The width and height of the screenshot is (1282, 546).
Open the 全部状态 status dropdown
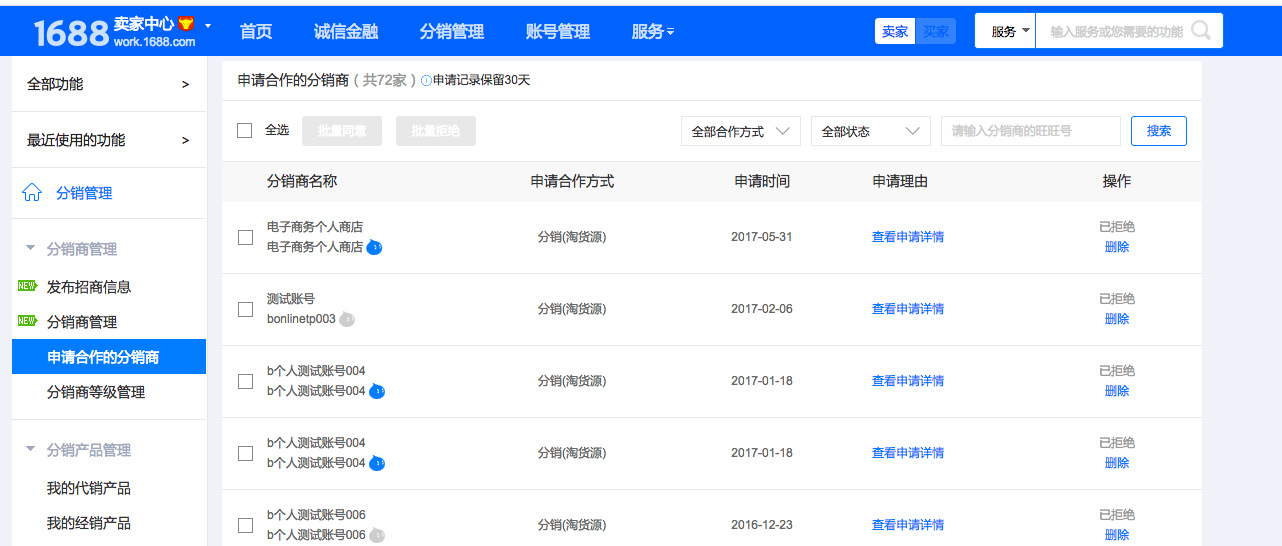tap(871, 131)
